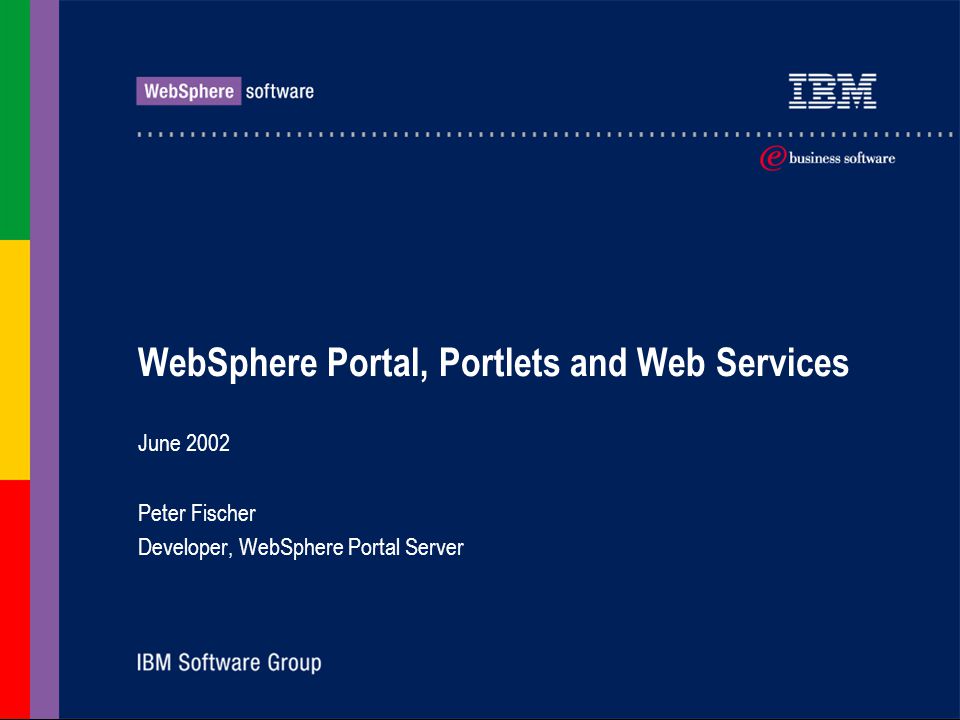Click IBM Software Group footer text
Image resolution: width=960 pixels, height=720 pixels.
pyautogui.click(x=229, y=662)
